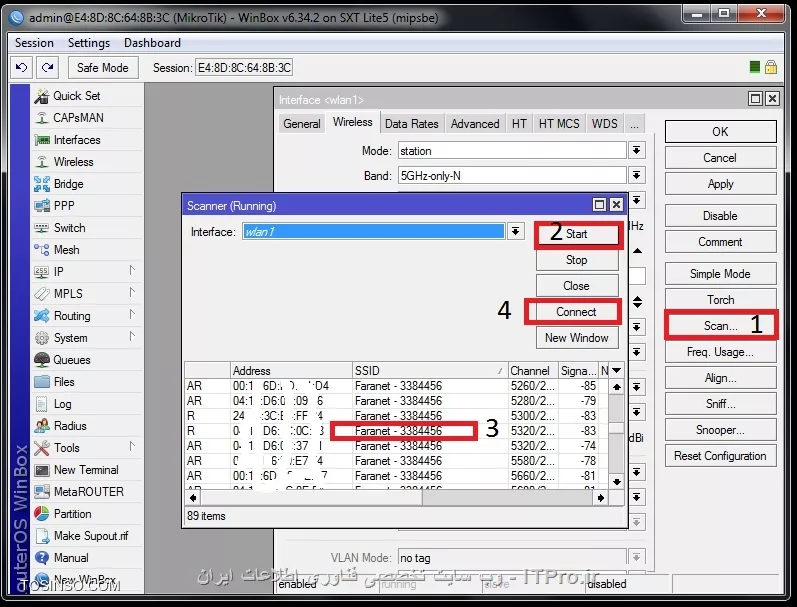Open Partition in the sidebar

click(72, 514)
